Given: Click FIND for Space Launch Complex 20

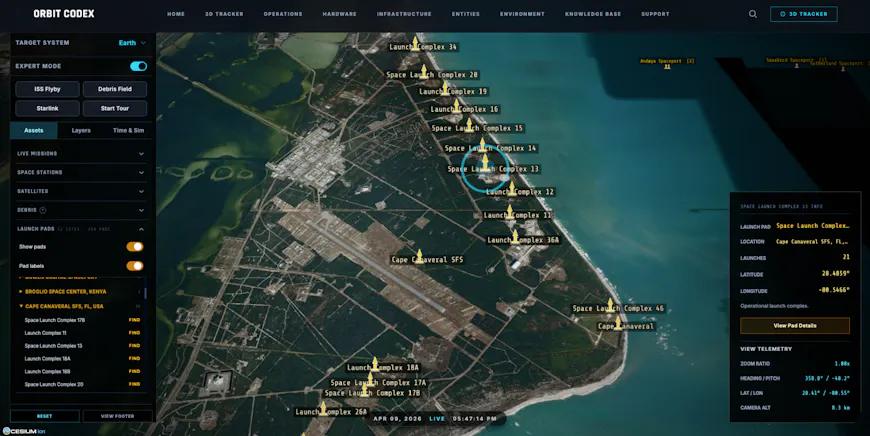Looking at the screenshot, I should (134, 384).
